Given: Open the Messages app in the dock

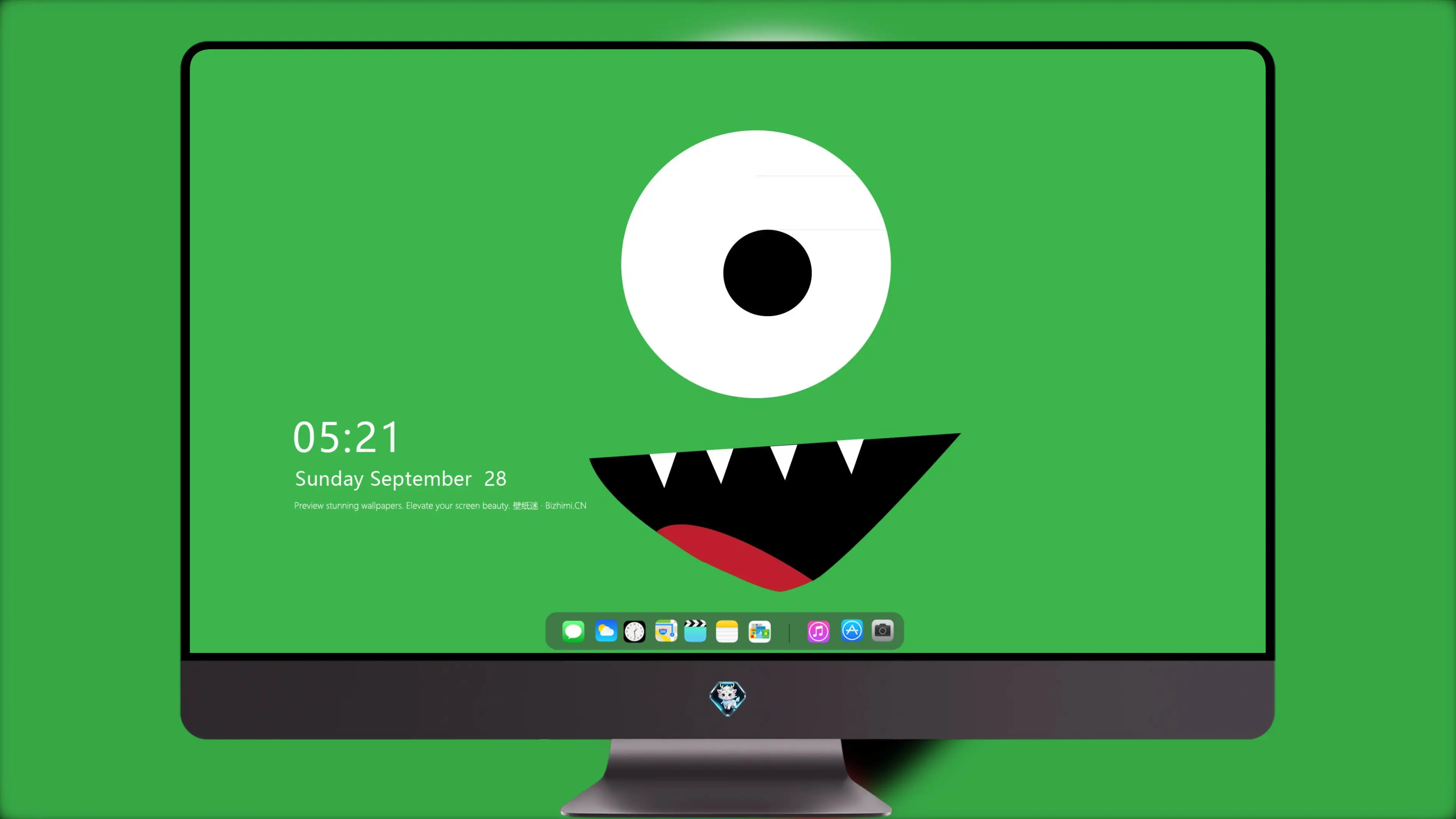Looking at the screenshot, I should click(x=573, y=631).
